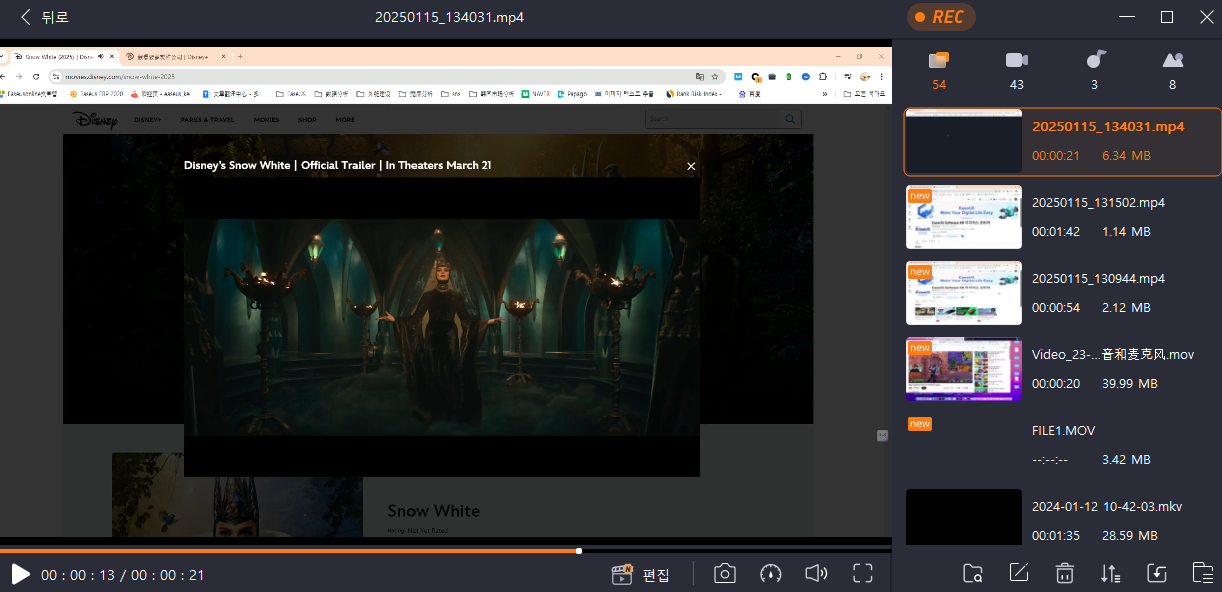This screenshot has height=592, width=1222.
Task: Click the REC record button
Action: pos(940,17)
